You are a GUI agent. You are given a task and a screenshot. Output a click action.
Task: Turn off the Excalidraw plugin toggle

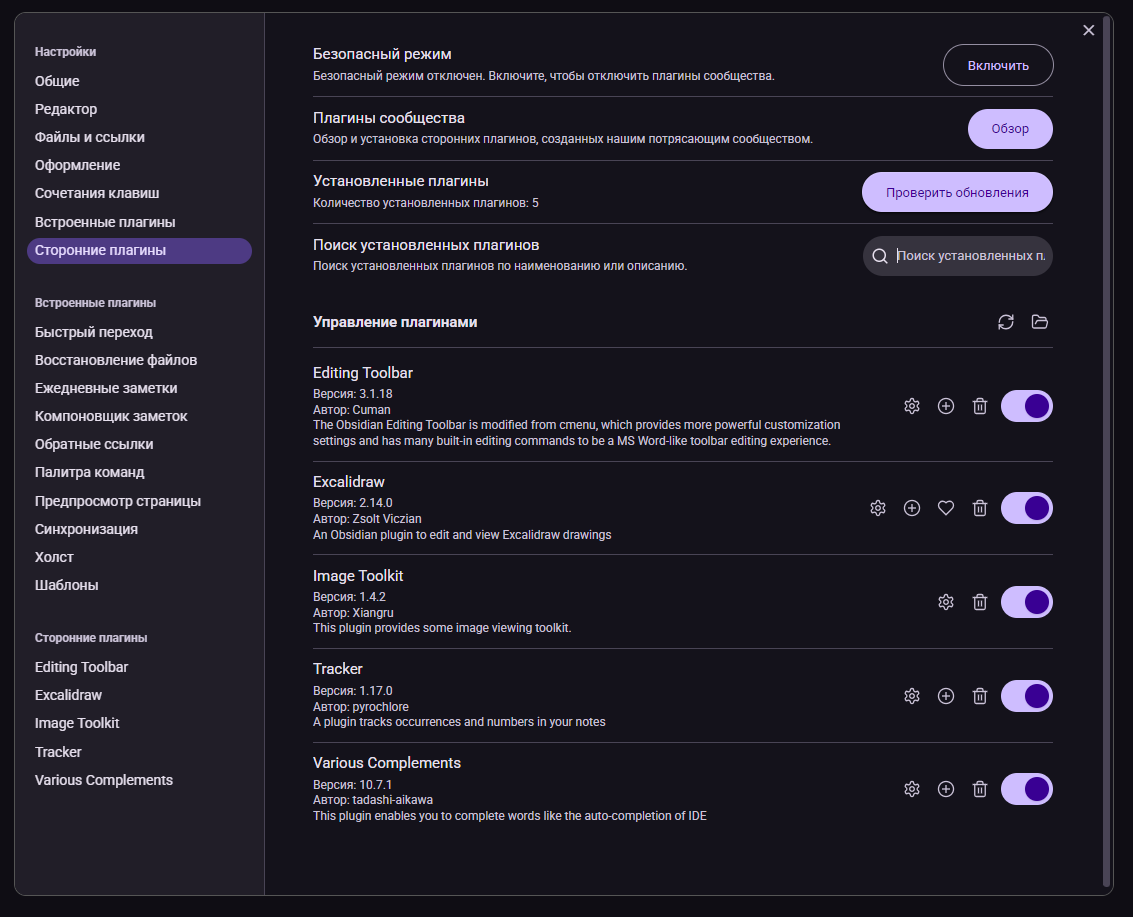click(x=1027, y=508)
